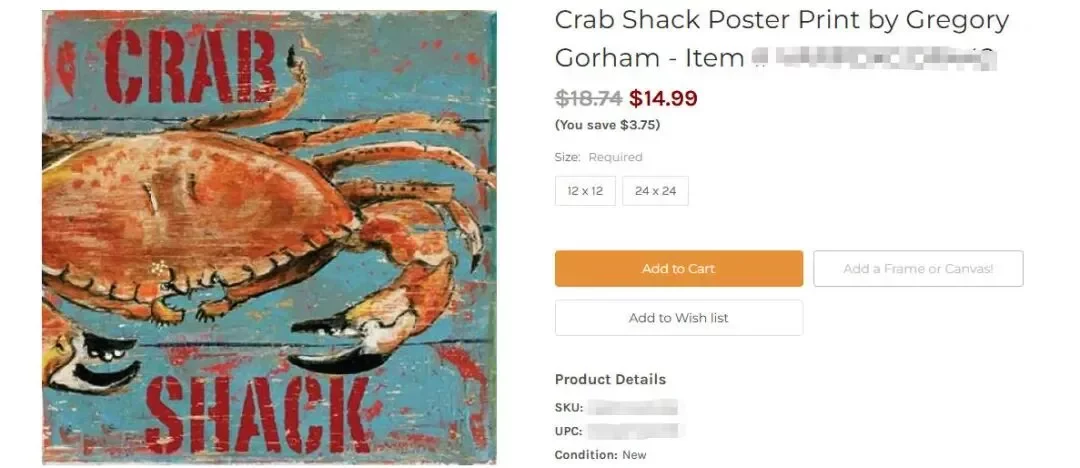Click the red SHACK lettering in the poster
This screenshot has height=468, width=1080.
264,412
